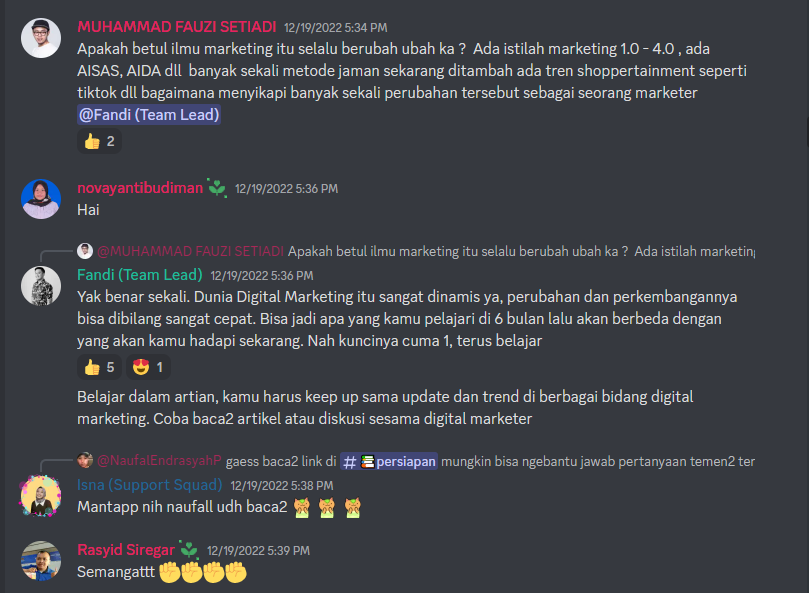The height and width of the screenshot is (593, 809).
Task: Click the seedling badge next to novayantibudiman
Action: point(217,188)
